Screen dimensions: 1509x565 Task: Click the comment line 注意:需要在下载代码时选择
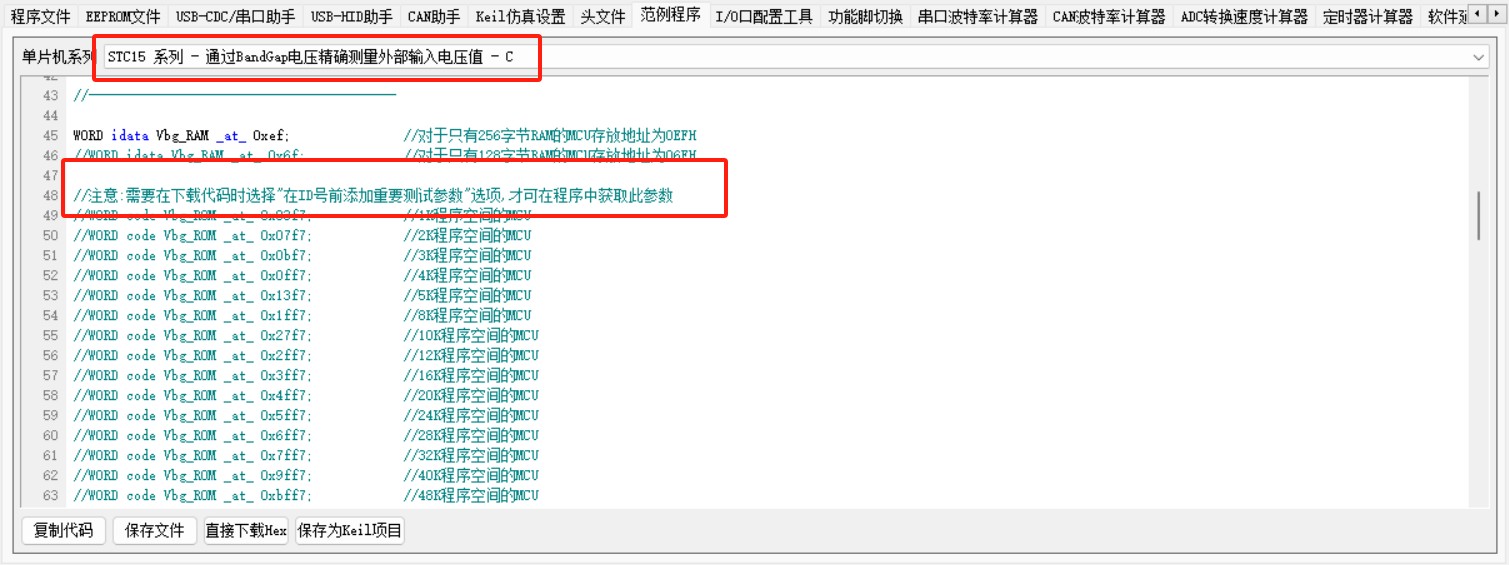click(x=373, y=195)
